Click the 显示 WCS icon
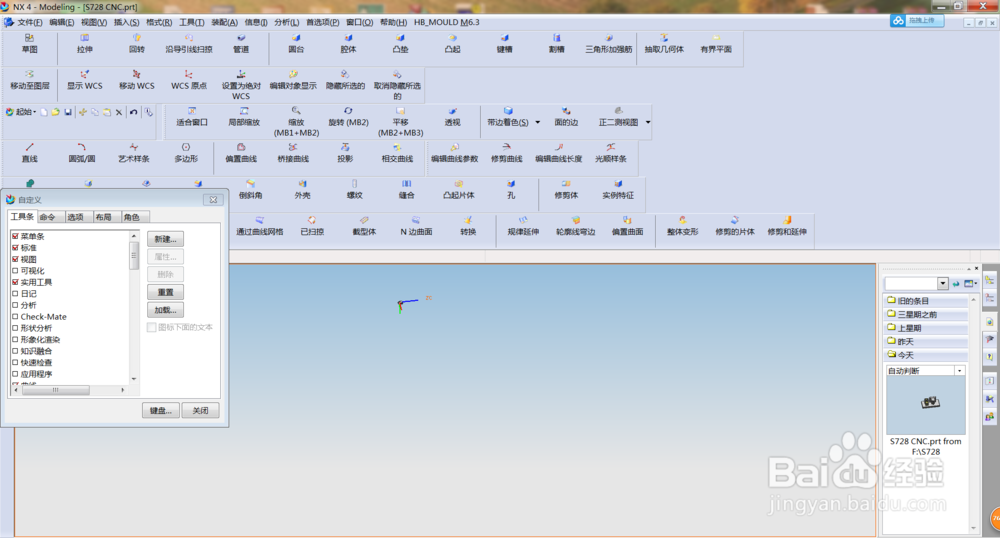Viewport: 1000px width, 538px height. click(x=85, y=75)
